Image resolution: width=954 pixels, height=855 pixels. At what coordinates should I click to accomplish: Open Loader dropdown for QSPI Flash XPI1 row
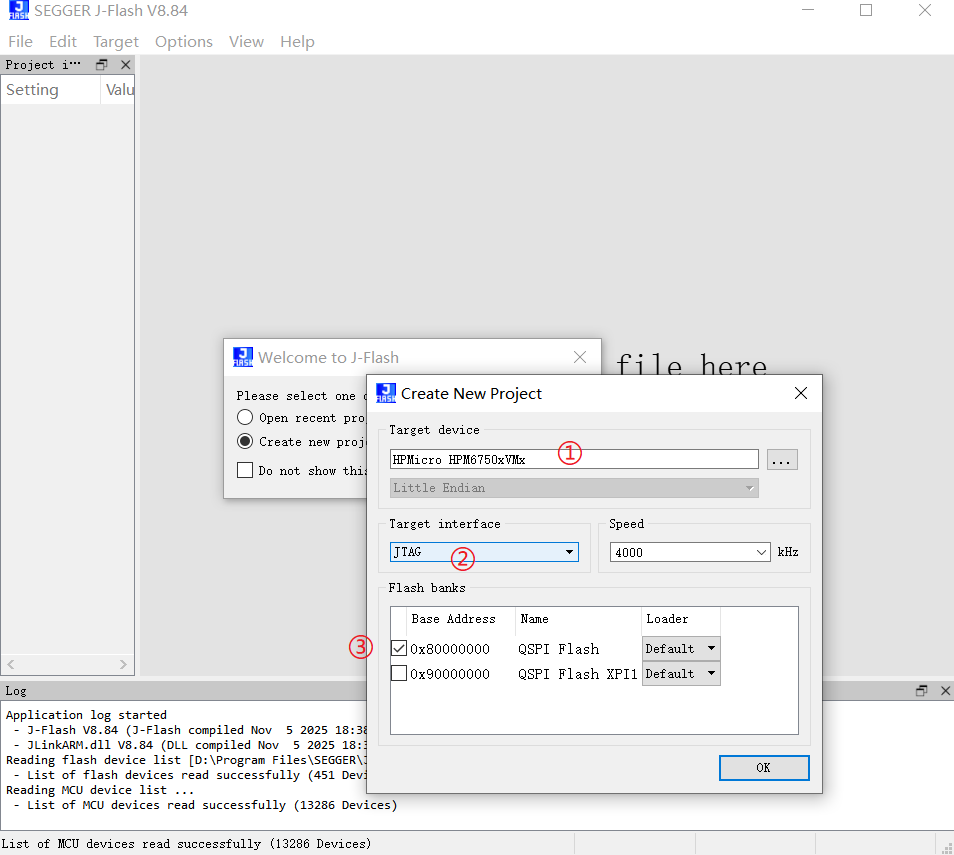(x=681, y=674)
